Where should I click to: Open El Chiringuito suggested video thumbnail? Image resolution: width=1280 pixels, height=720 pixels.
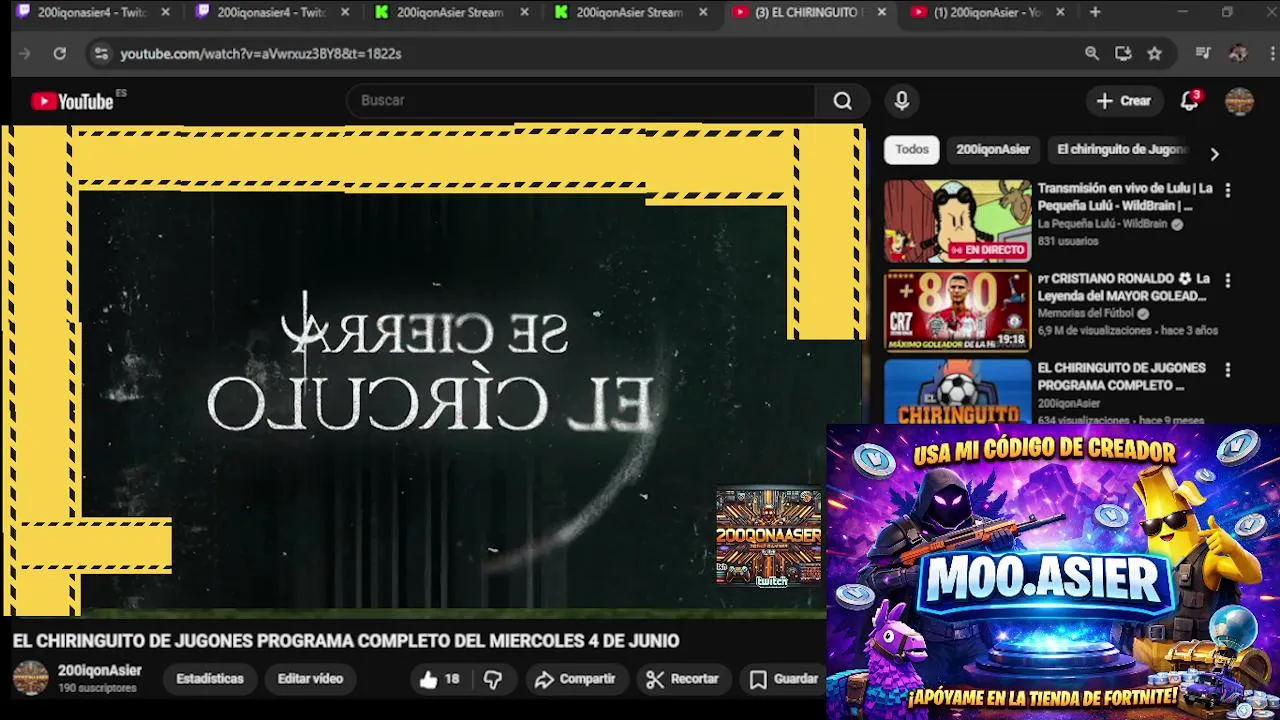pos(957,391)
